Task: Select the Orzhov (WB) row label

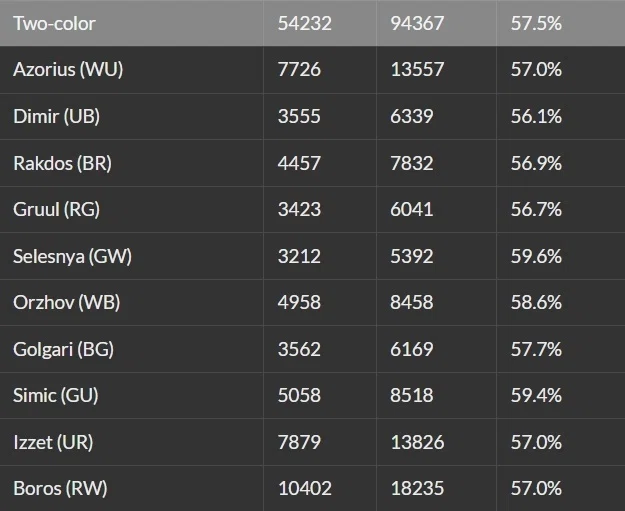Action: click(67, 303)
